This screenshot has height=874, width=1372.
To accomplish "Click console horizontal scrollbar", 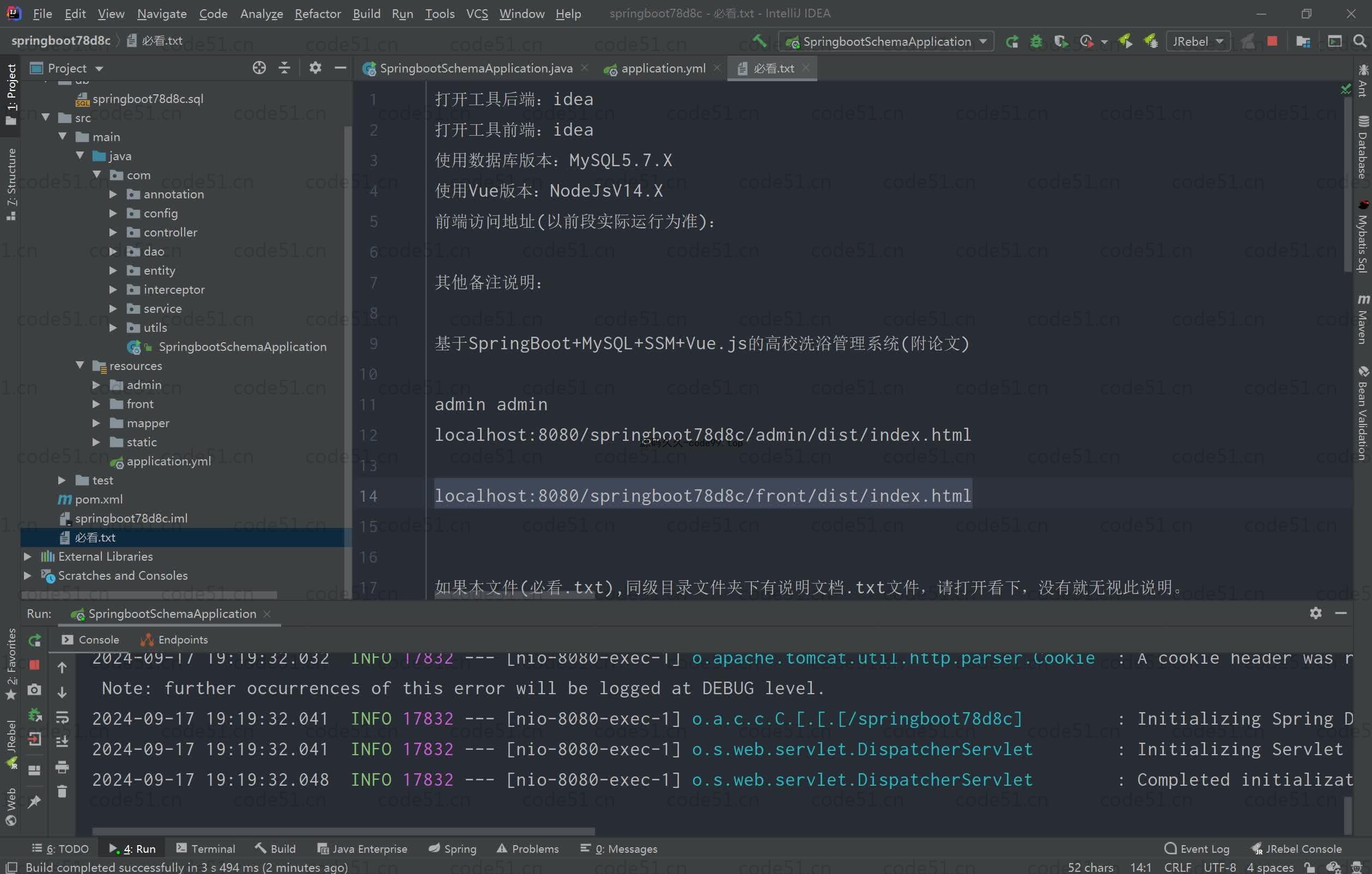I will (x=344, y=831).
